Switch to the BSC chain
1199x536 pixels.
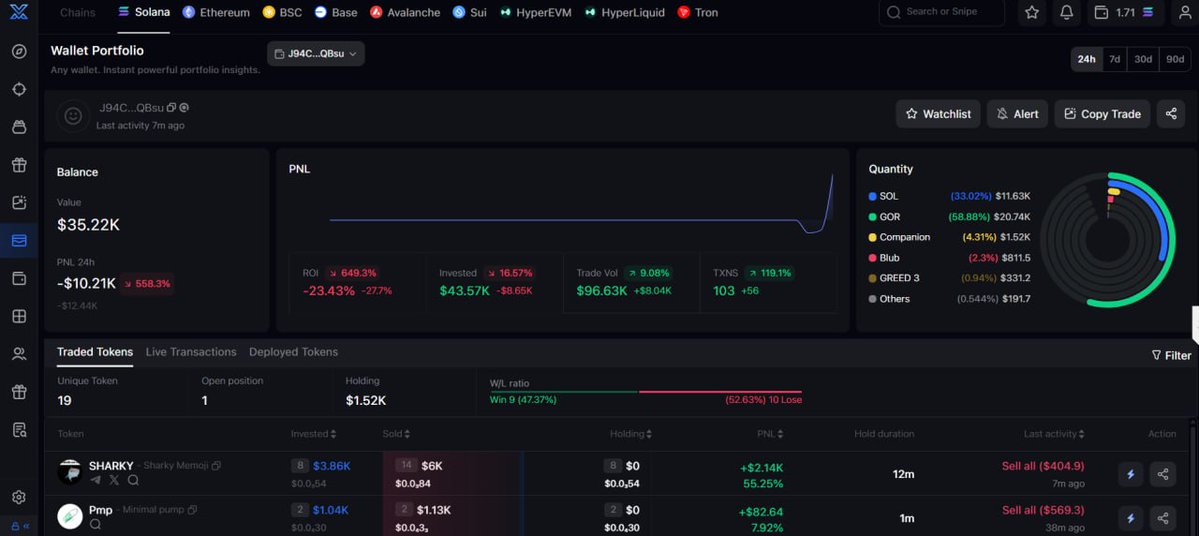pos(282,13)
